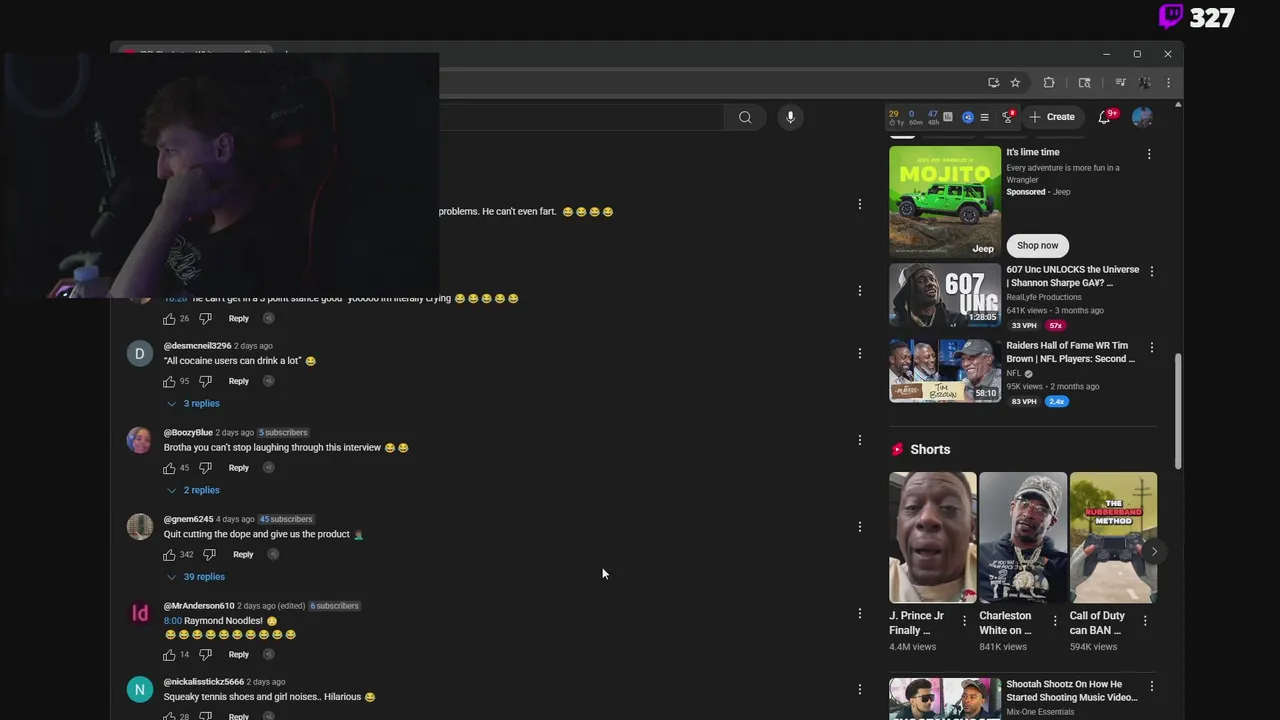The height and width of the screenshot is (720, 1280).
Task: Like the "Quit cutting the dope" comment
Action: coord(169,554)
